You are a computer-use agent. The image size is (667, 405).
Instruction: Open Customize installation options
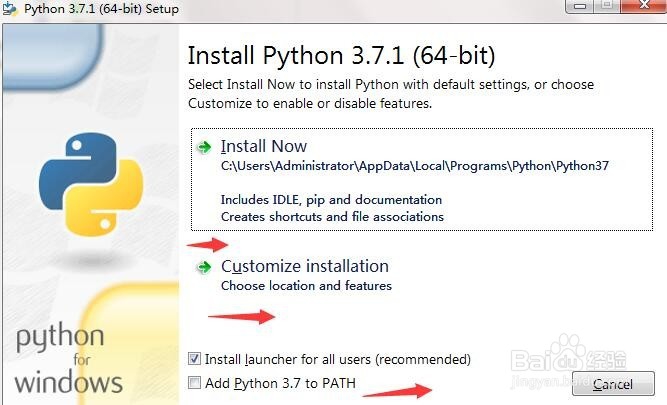pos(305,266)
